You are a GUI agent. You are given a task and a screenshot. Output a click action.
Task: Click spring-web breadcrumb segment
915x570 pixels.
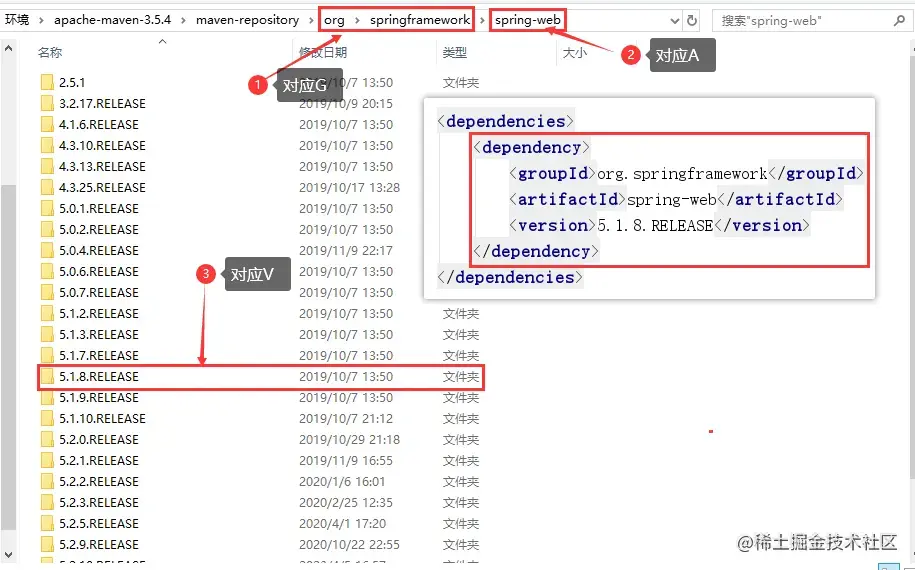tap(528, 20)
